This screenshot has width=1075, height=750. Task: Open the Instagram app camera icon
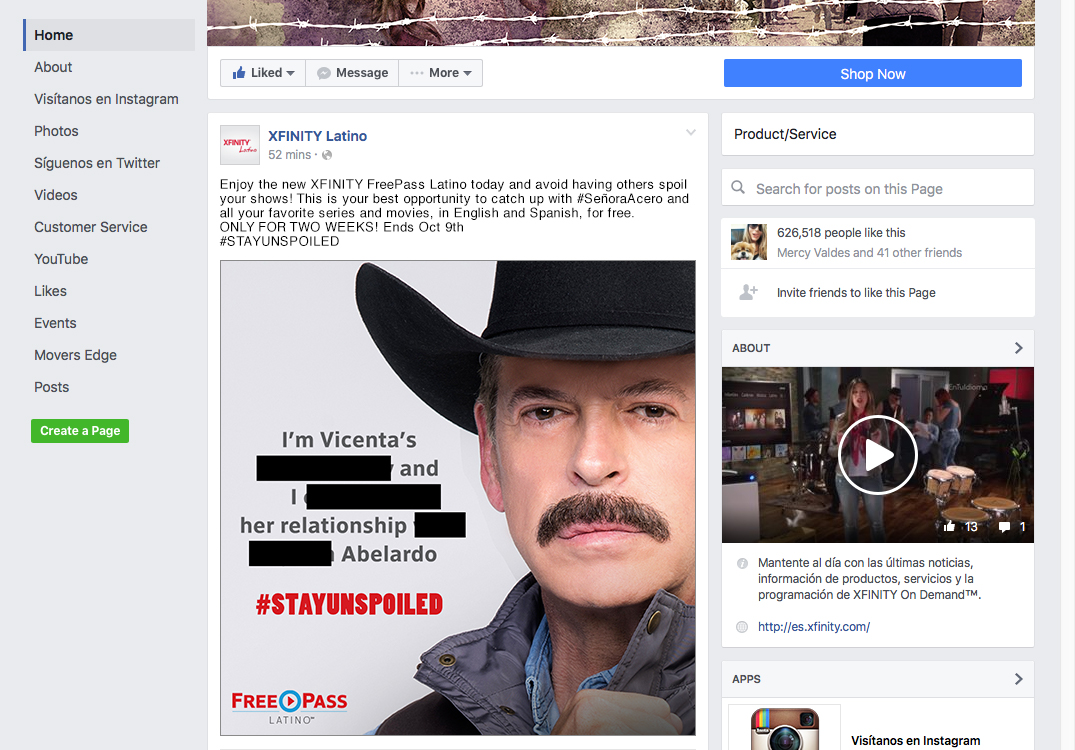coord(785,729)
